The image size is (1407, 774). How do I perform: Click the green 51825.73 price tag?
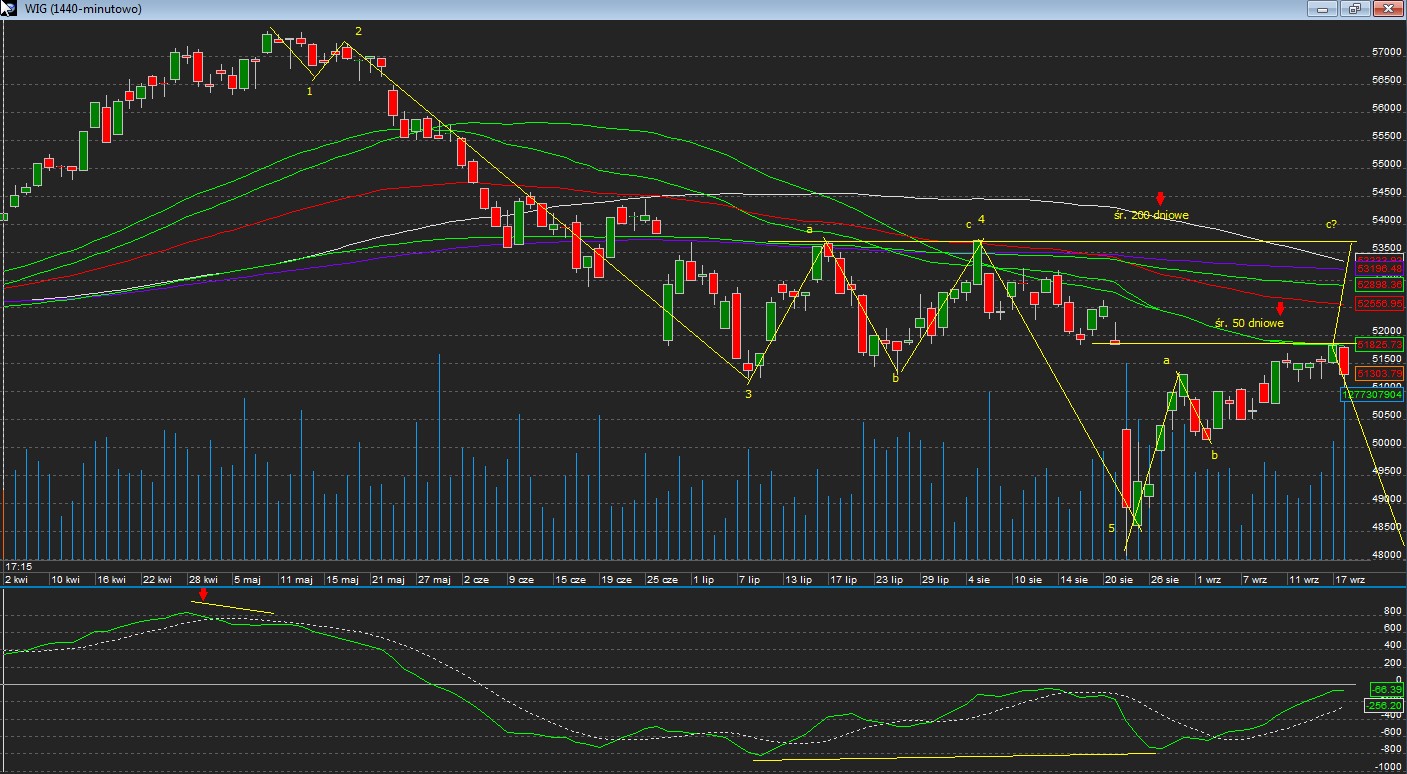1379,344
